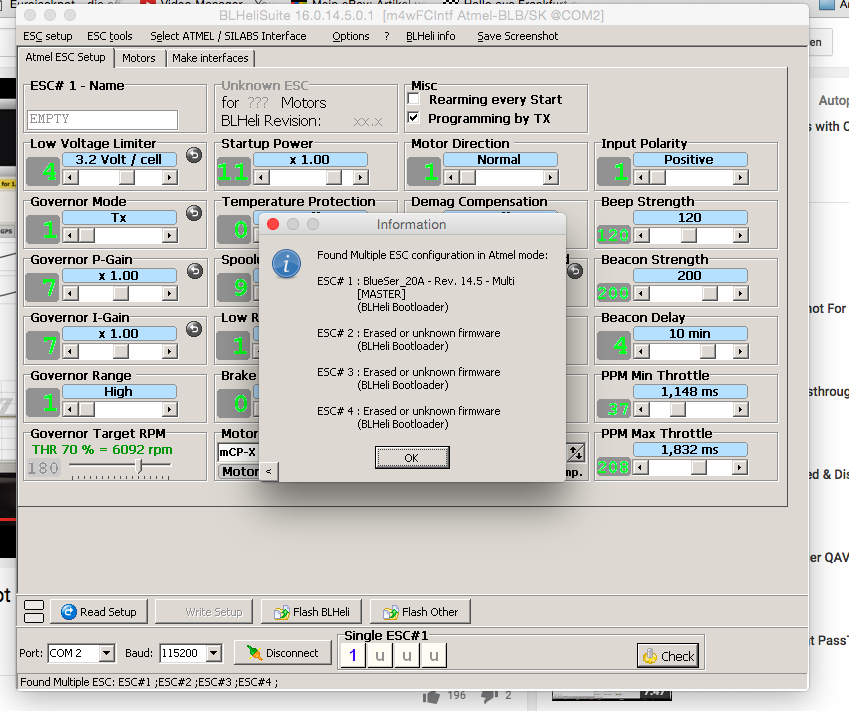Reset Governor I-Gain to default
Screen dimensions: 849x711
point(194,329)
